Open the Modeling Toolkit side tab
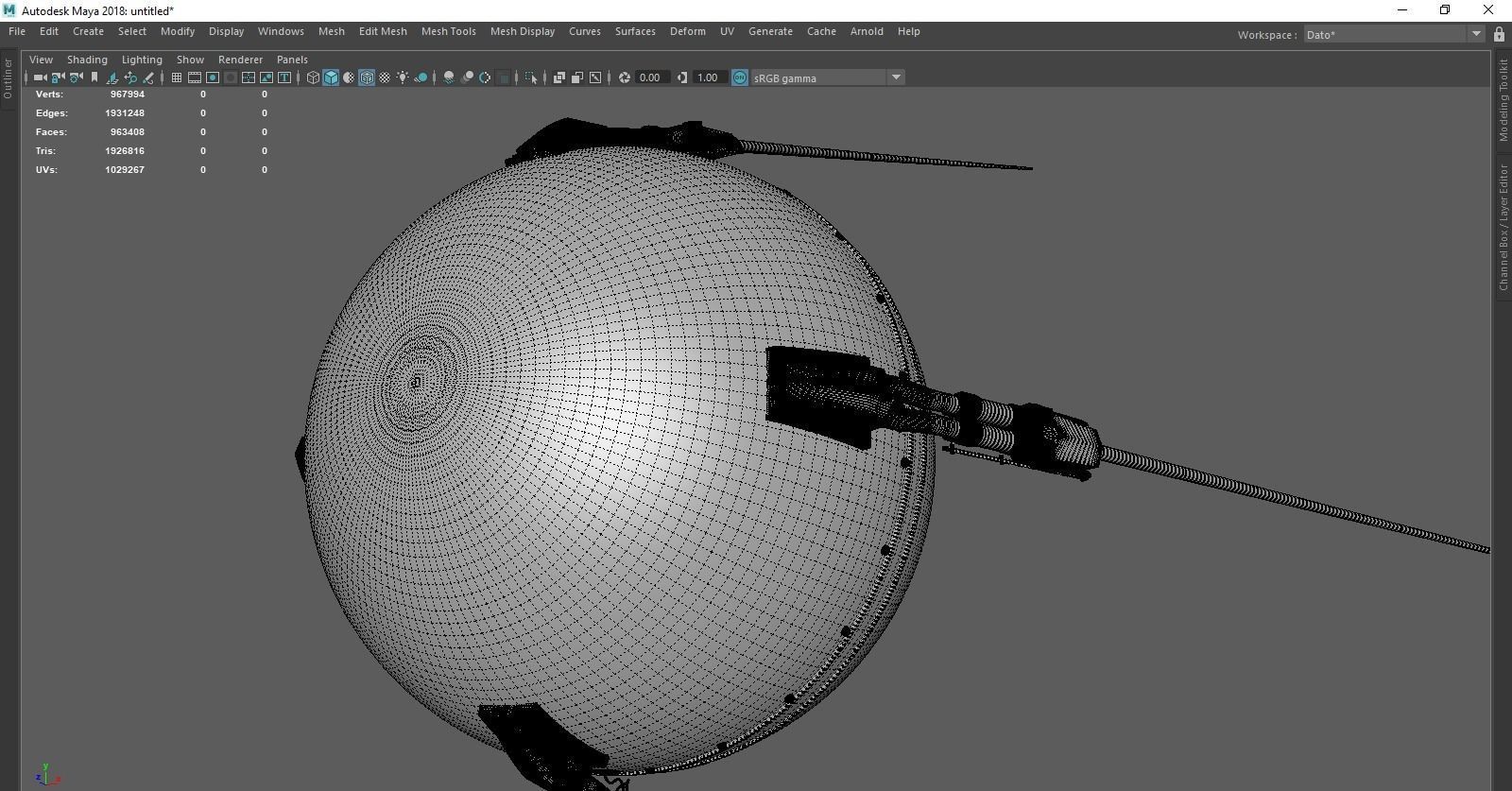The width and height of the screenshot is (1512, 791). coord(1503,100)
